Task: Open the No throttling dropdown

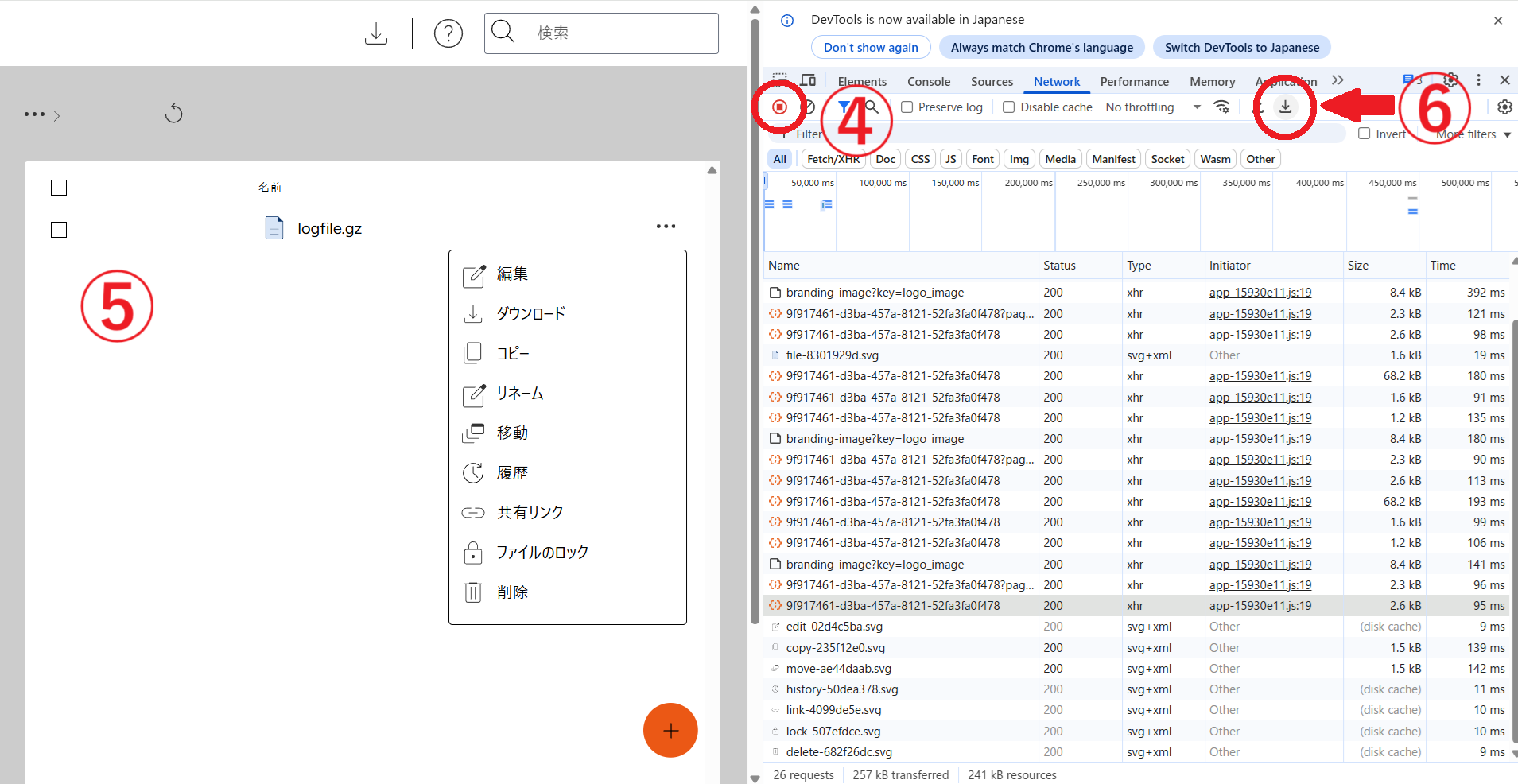Action: (x=1152, y=107)
